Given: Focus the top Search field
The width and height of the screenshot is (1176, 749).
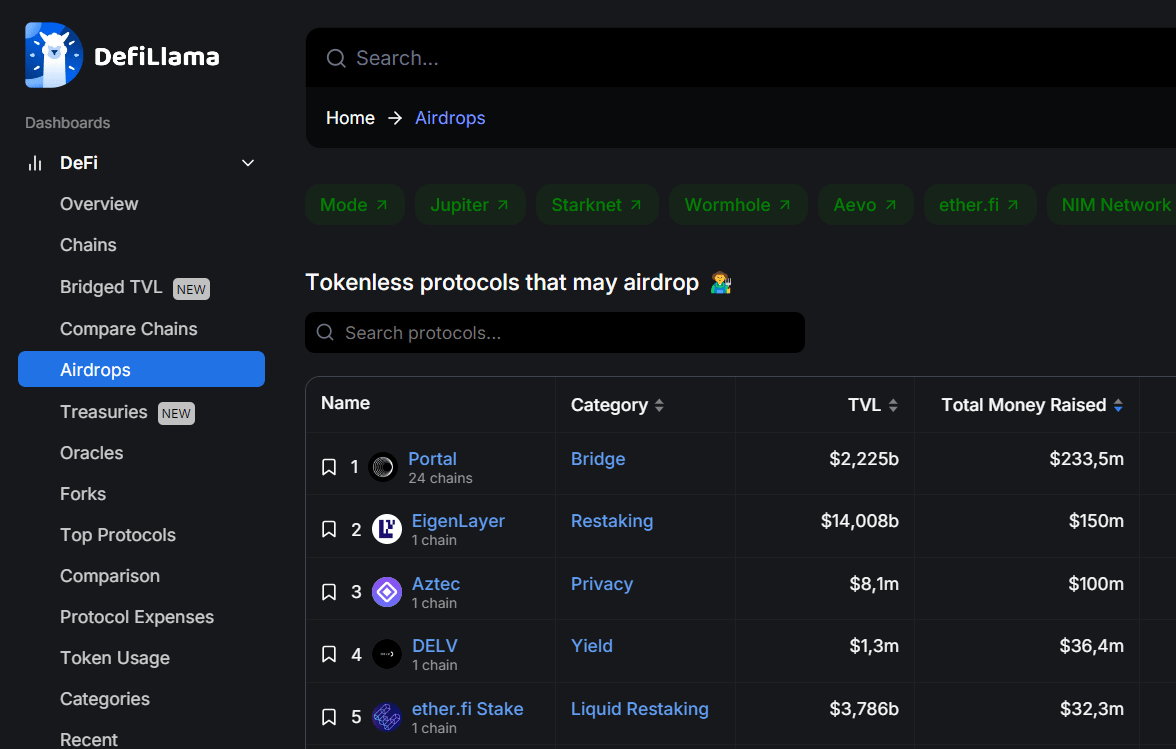Looking at the screenshot, I should tap(741, 58).
